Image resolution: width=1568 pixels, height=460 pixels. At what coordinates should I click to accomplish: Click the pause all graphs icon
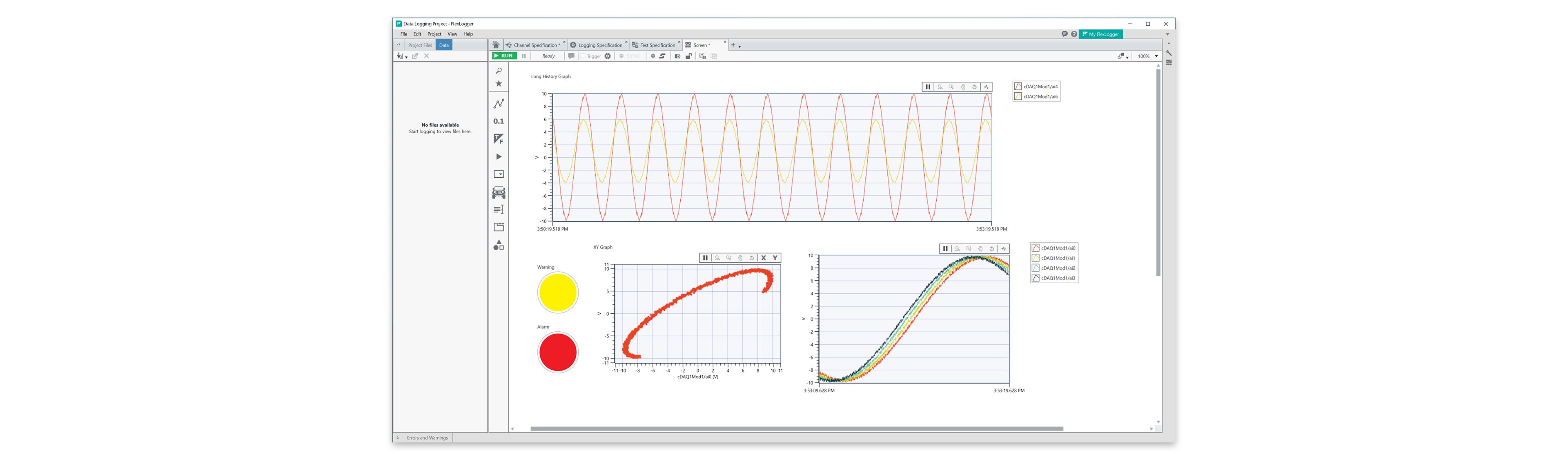[702, 56]
